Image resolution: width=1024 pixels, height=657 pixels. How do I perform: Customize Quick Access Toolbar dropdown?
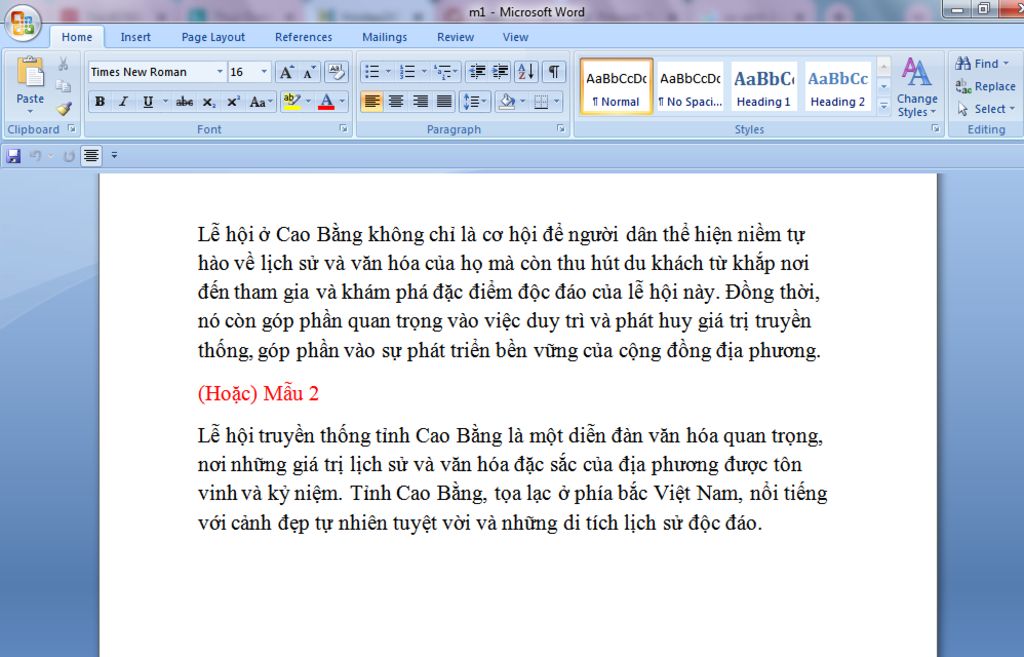point(114,155)
